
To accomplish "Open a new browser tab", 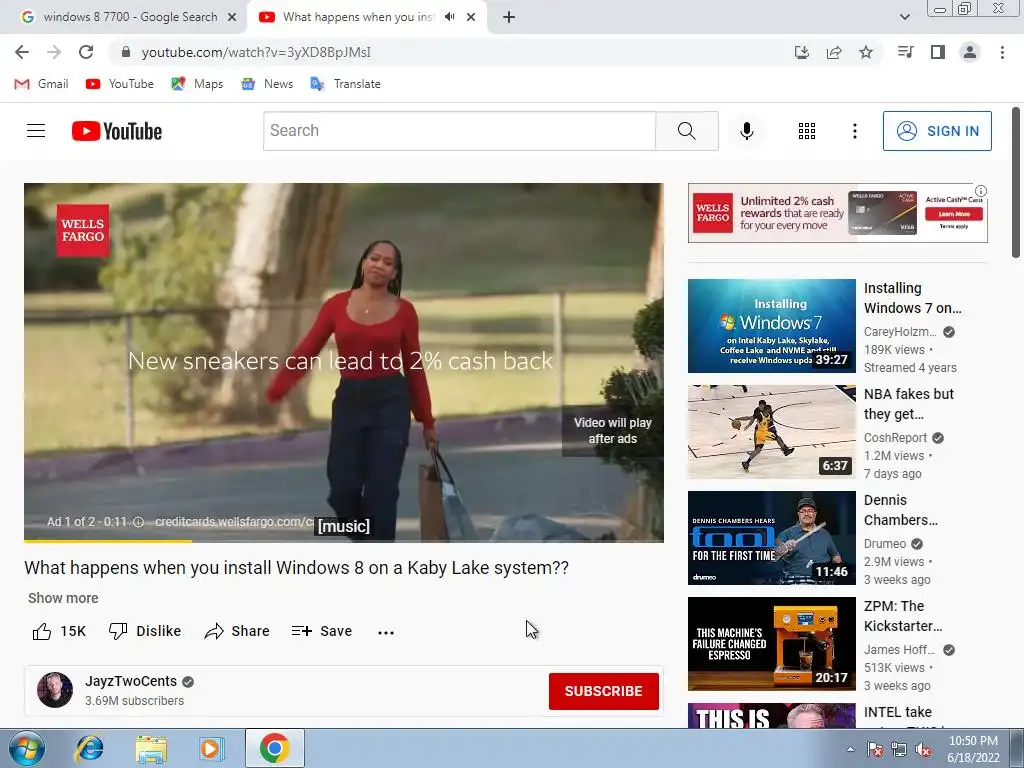I will click(509, 17).
